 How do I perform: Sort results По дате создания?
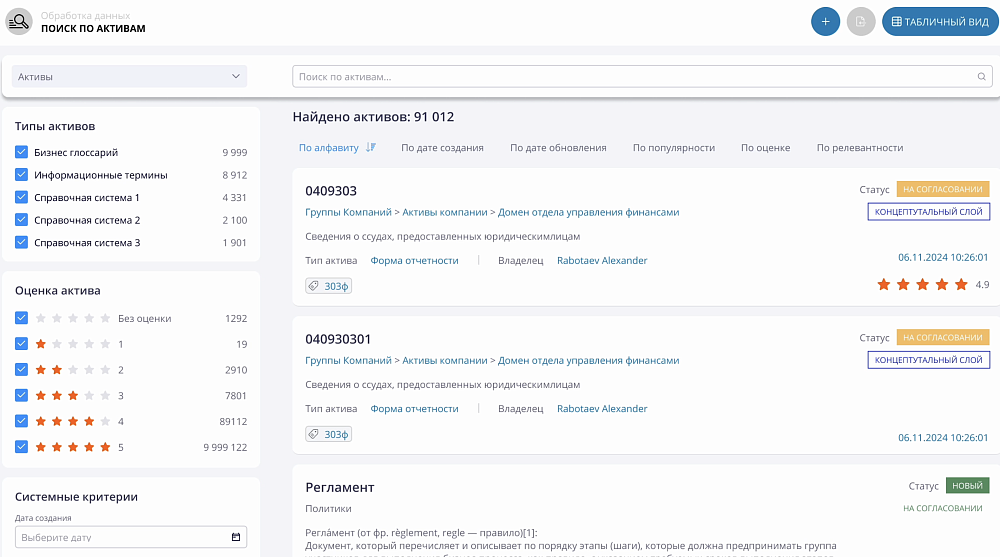pos(442,147)
